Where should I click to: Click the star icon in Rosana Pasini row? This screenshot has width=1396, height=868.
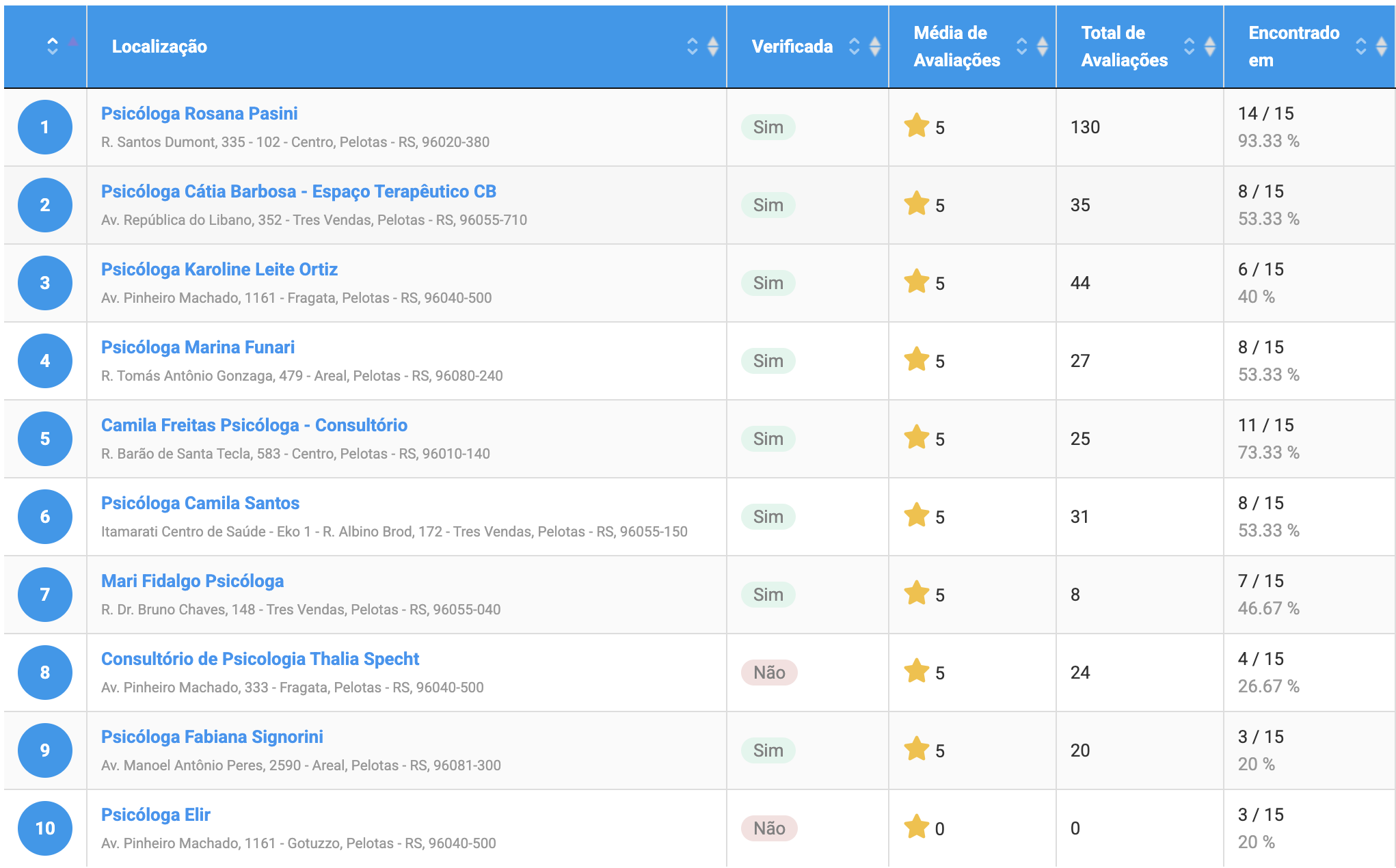tap(916, 126)
